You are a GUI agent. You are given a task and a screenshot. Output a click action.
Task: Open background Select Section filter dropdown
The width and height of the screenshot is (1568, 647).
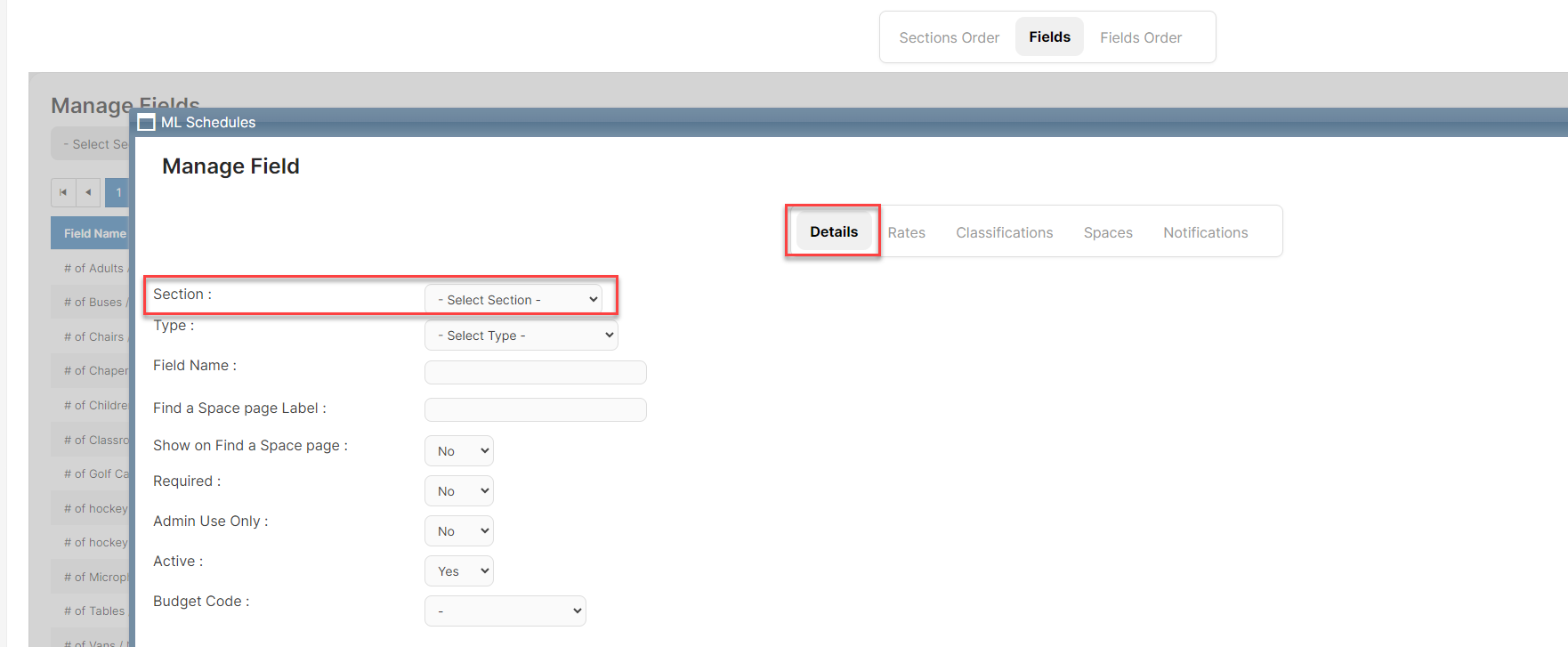[x=91, y=144]
